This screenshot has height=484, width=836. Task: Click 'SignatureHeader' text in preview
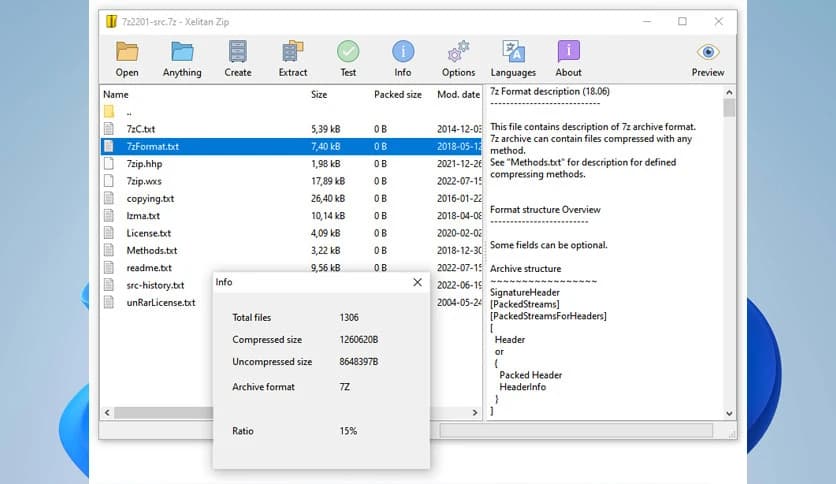(525, 292)
